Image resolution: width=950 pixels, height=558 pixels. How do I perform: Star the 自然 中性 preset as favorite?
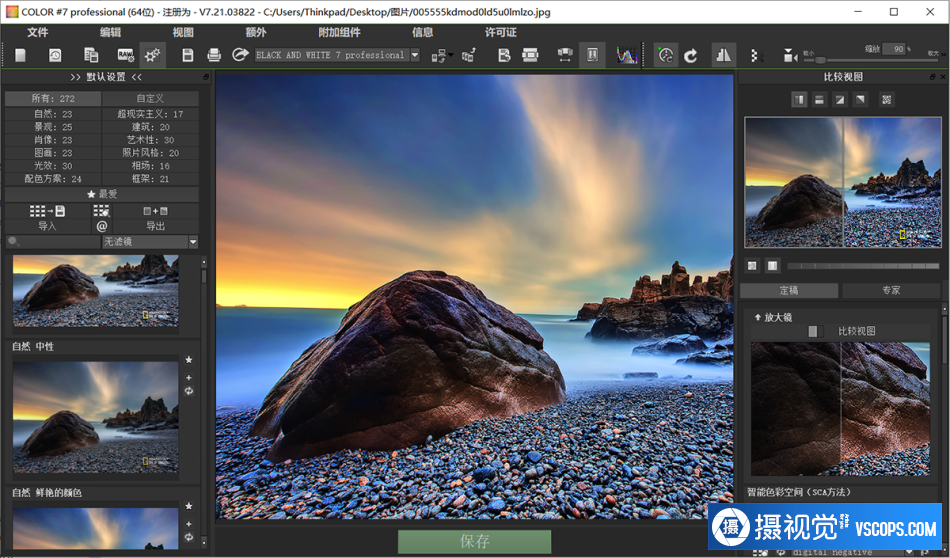click(189, 360)
